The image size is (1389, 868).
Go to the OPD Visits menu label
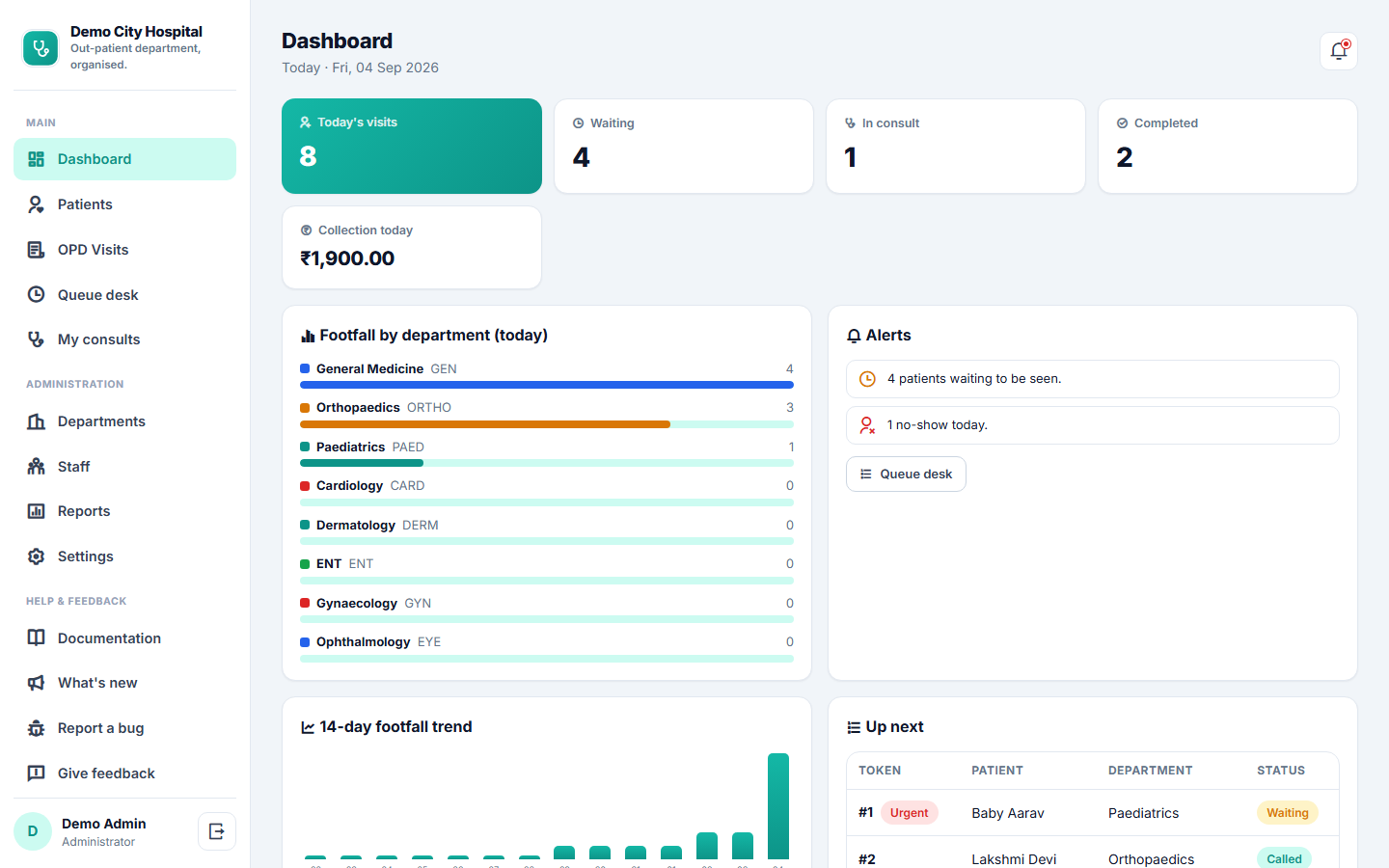click(x=93, y=250)
